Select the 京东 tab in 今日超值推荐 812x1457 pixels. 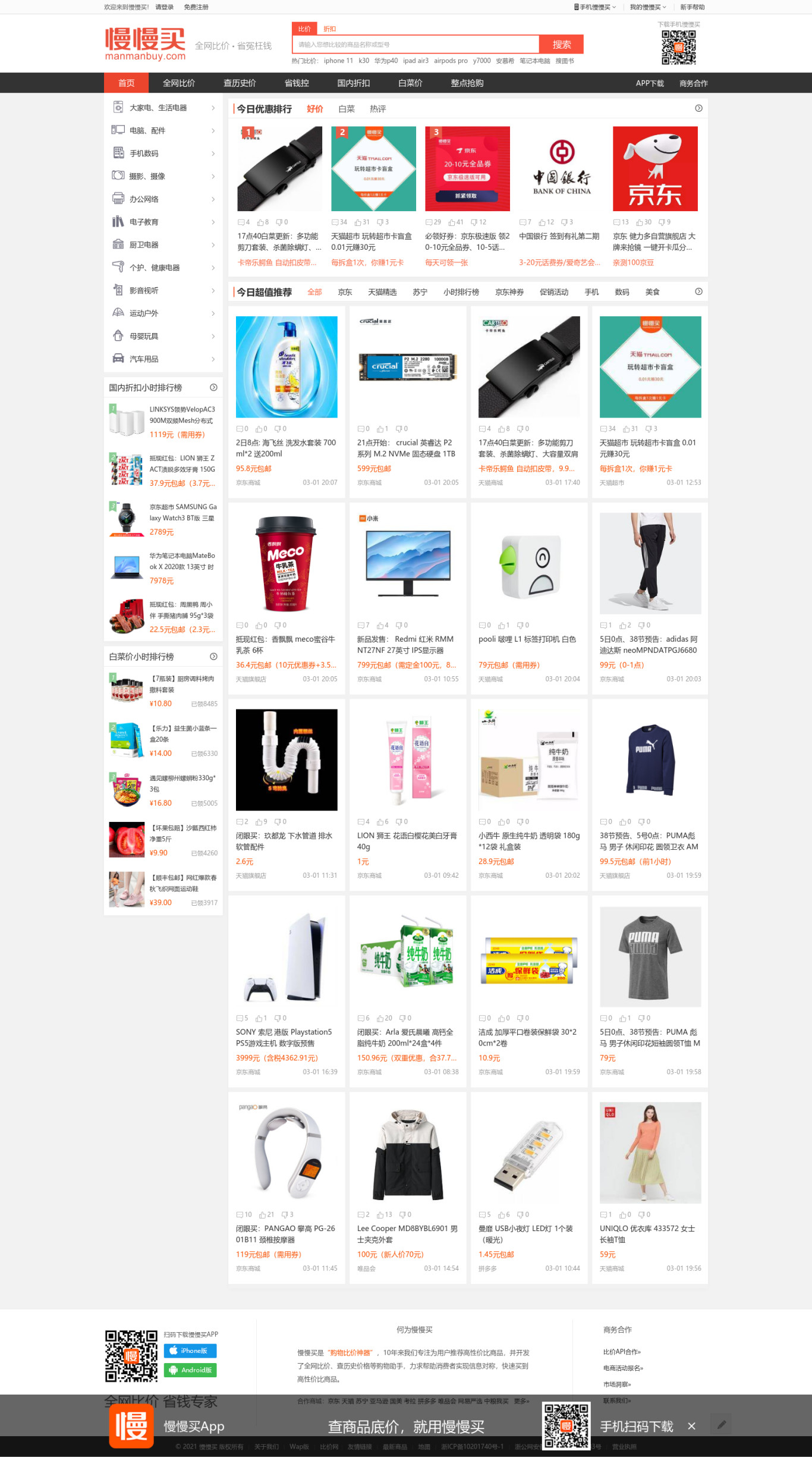coord(345,292)
